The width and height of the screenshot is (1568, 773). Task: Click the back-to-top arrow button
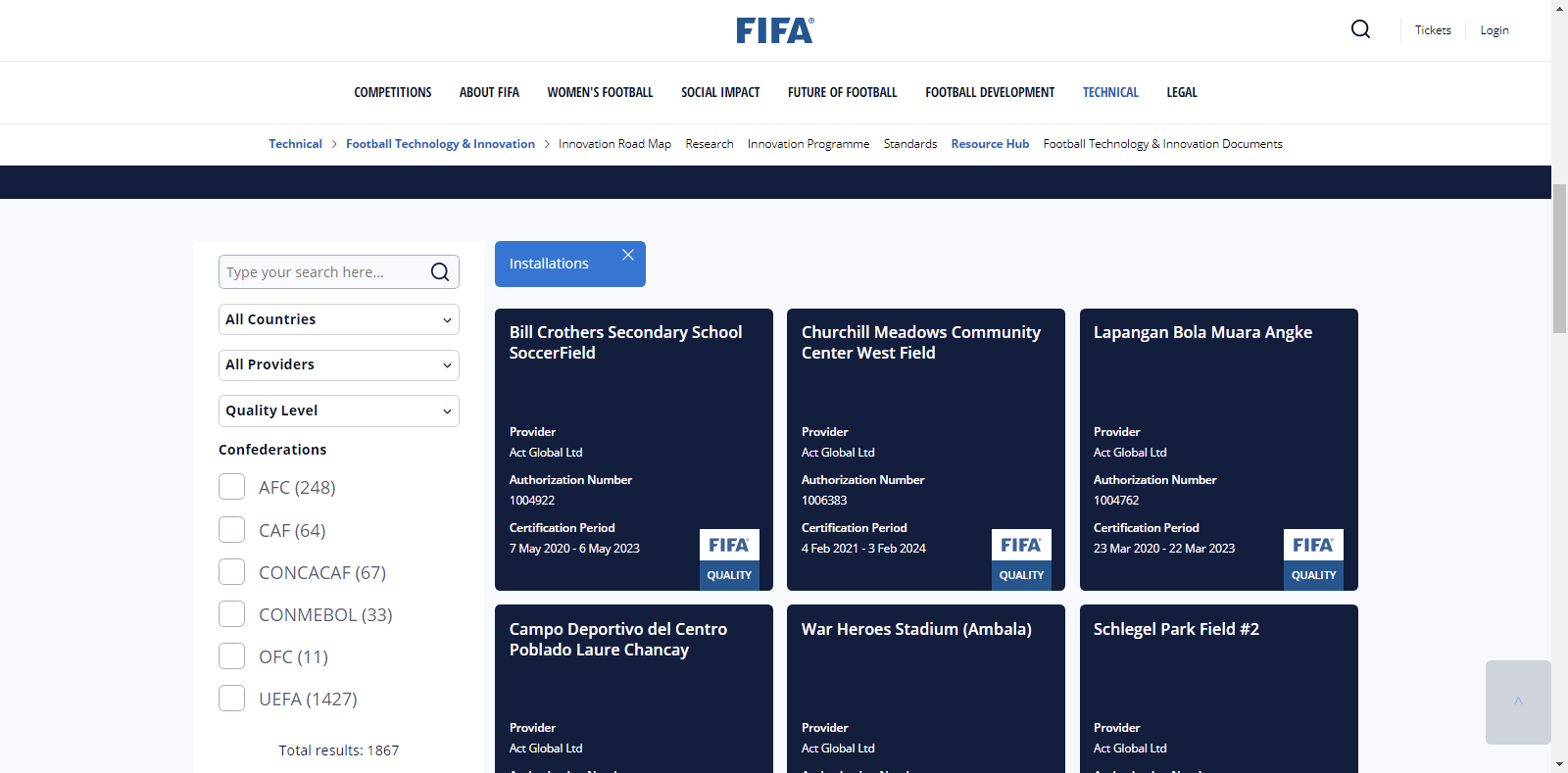click(x=1518, y=701)
